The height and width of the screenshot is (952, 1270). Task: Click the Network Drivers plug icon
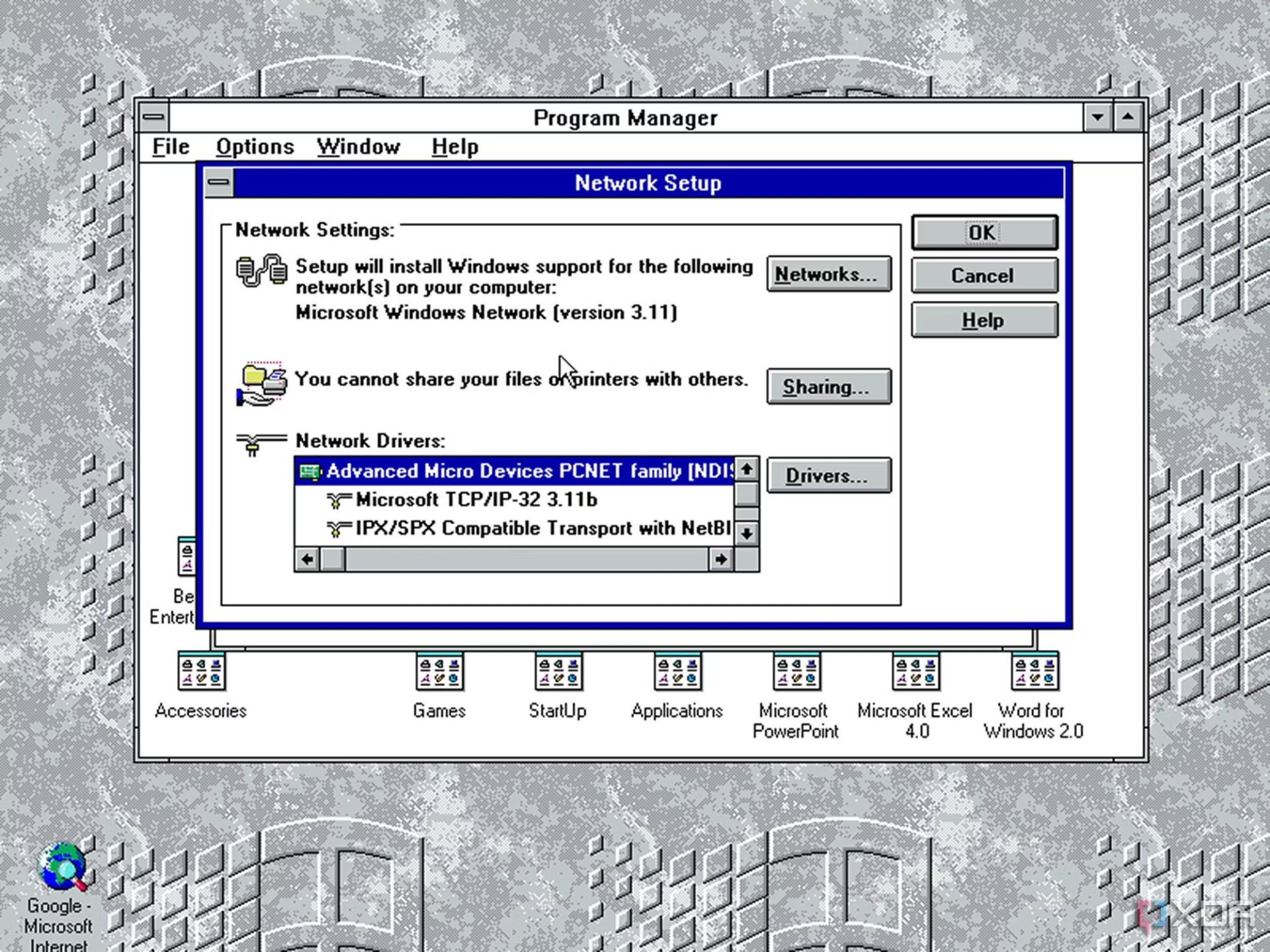[261, 444]
